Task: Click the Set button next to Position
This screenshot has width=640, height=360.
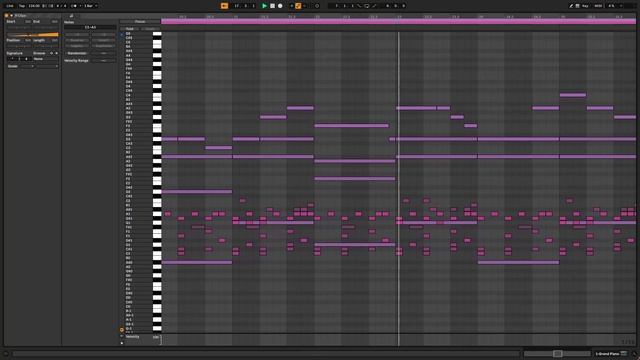Action: (28, 40)
